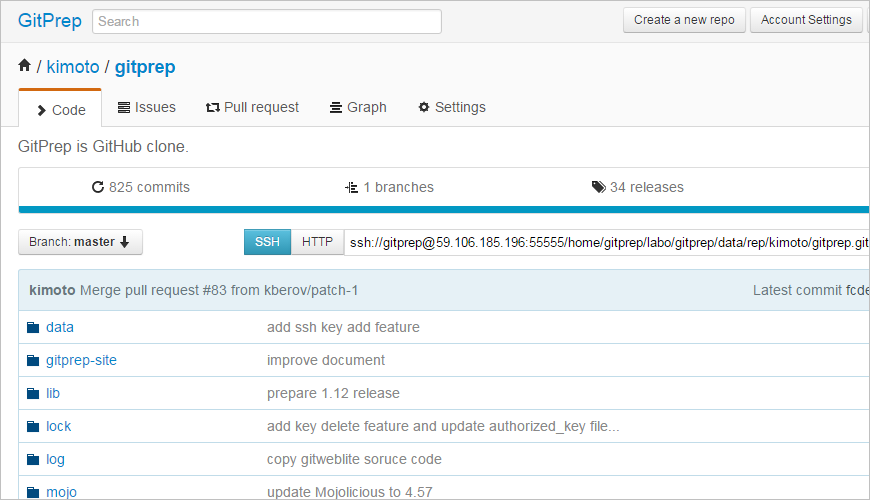870x500 pixels.
Task: Click the Graph bars icon
Action: 336,108
